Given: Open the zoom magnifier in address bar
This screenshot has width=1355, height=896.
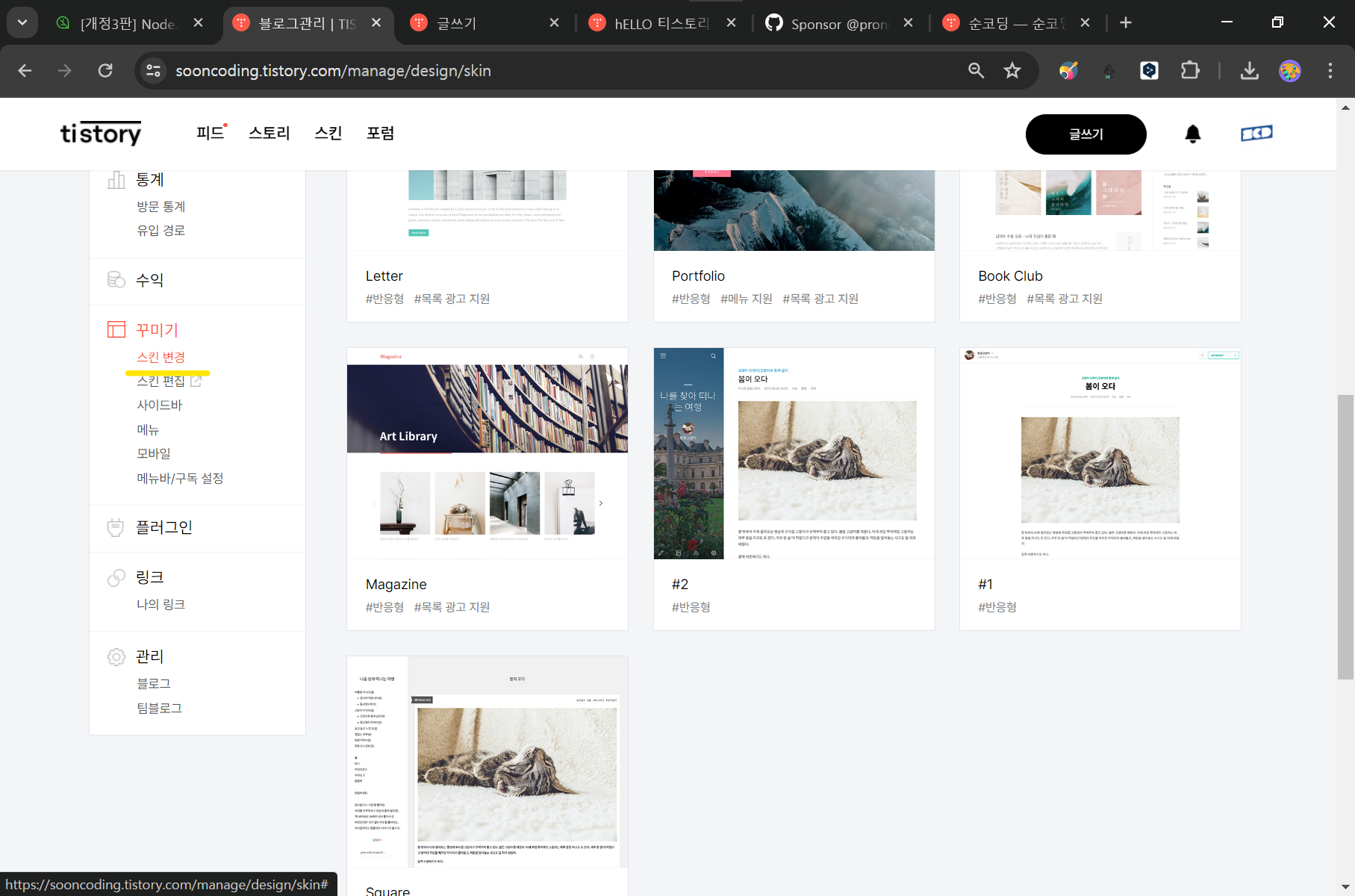Looking at the screenshot, I should coord(976,70).
